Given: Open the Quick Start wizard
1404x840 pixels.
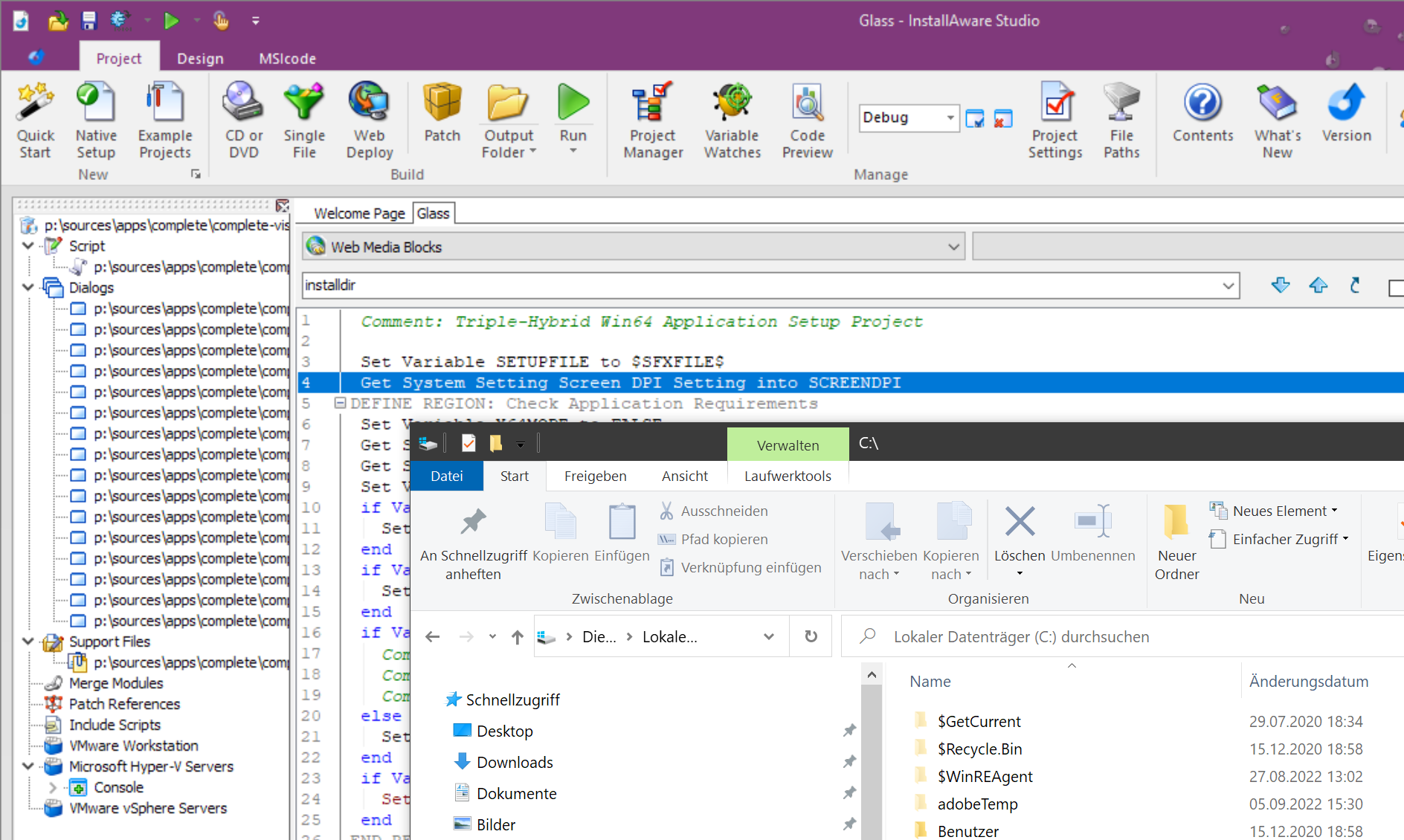Looking at the screenshot, I should click(x=35, y=120).
